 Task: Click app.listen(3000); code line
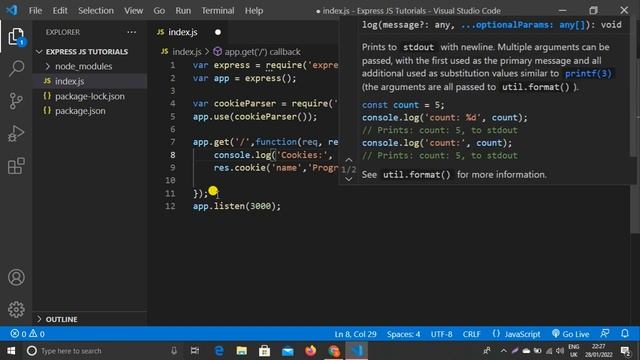237,206
